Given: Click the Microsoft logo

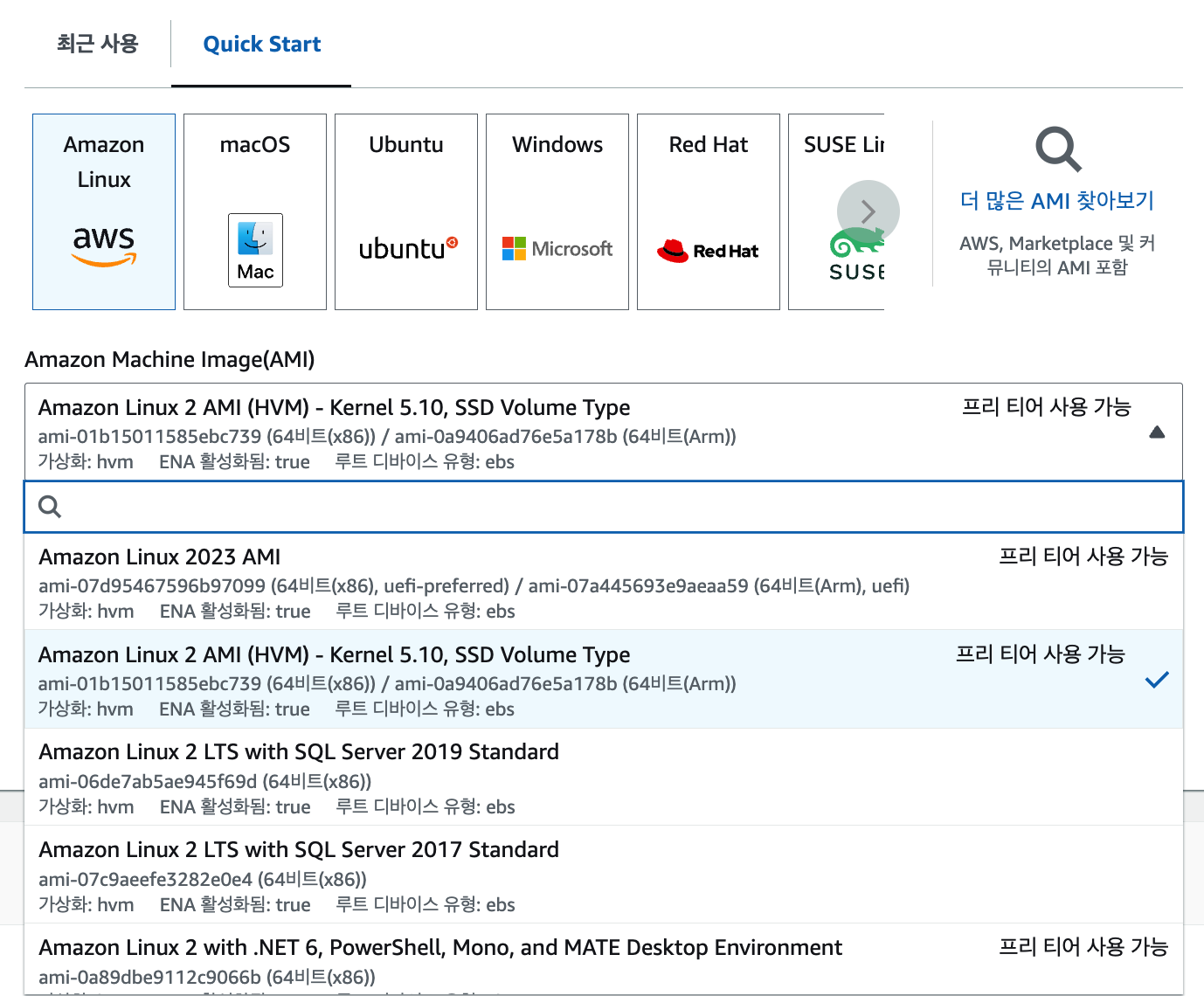Looking at the screenshot, I should (x=557, y=249).
